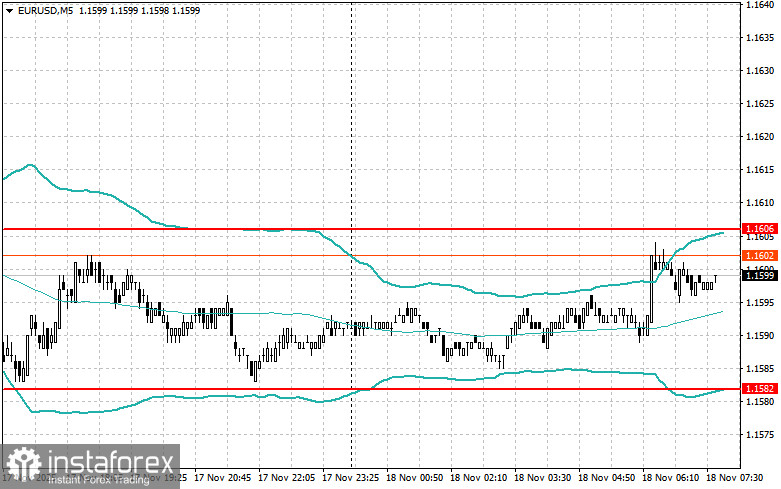
Task: Select the 1.1620 price axis value
Action: [x=760, y=136]
